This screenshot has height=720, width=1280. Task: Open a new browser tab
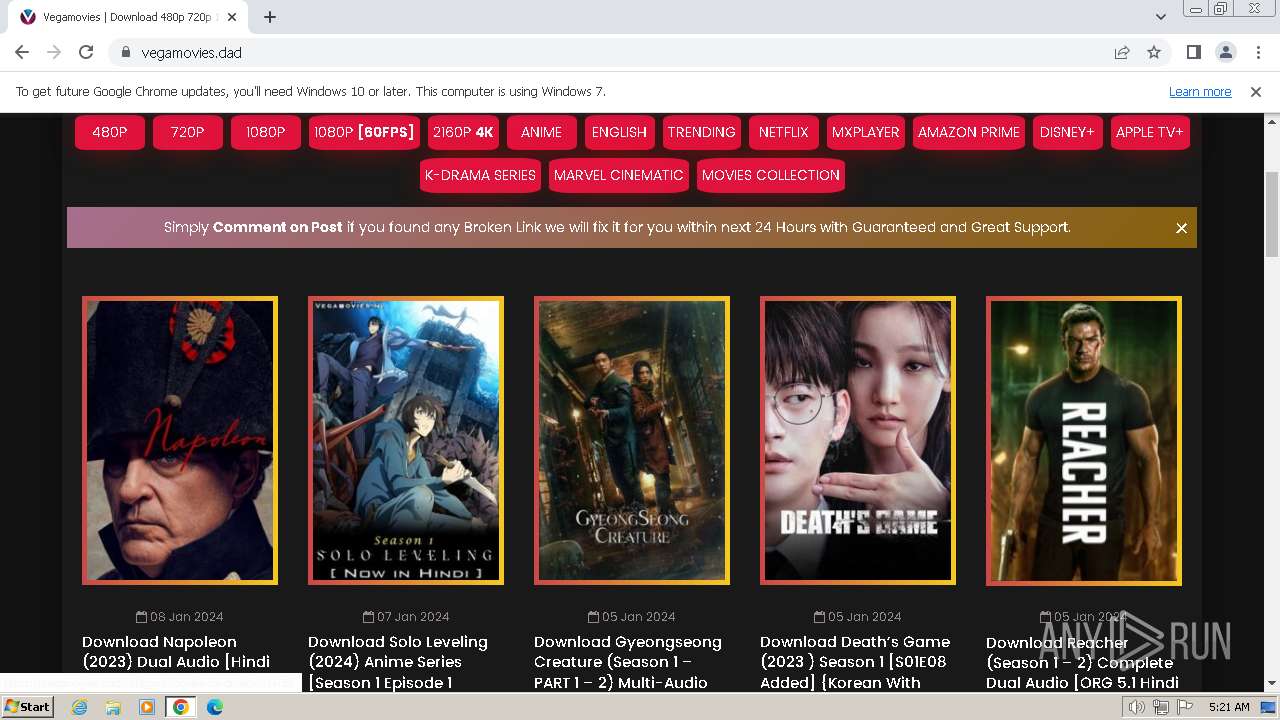coord(270,17)
